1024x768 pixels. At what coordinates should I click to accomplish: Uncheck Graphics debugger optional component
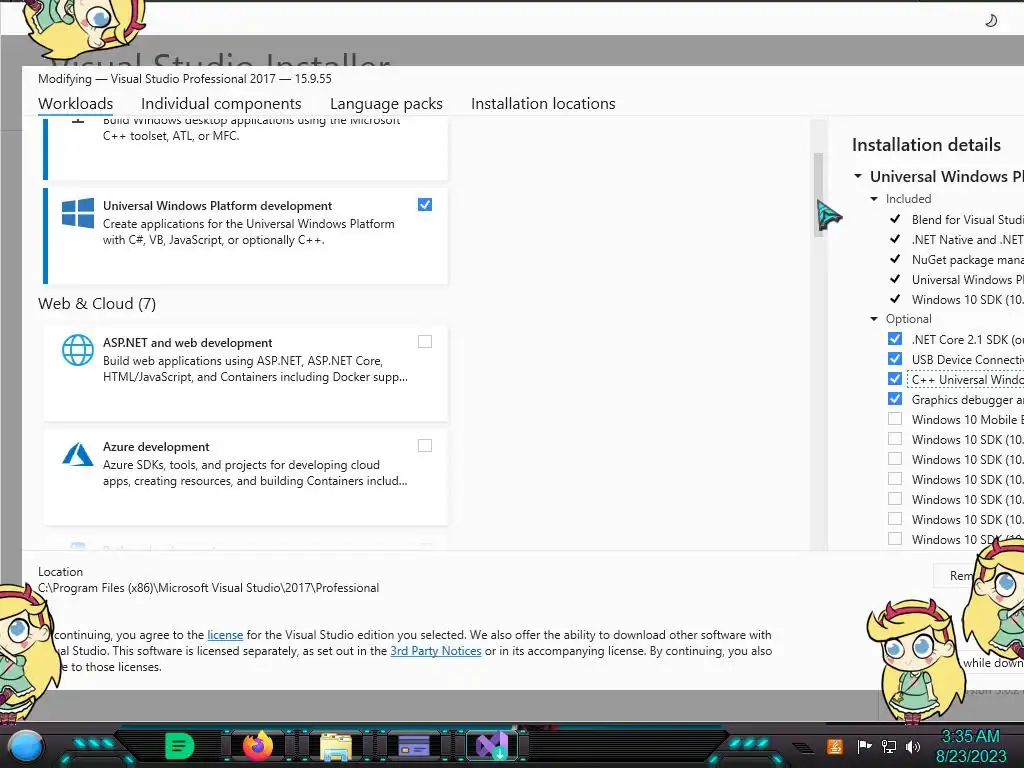[x=895, y=399]
